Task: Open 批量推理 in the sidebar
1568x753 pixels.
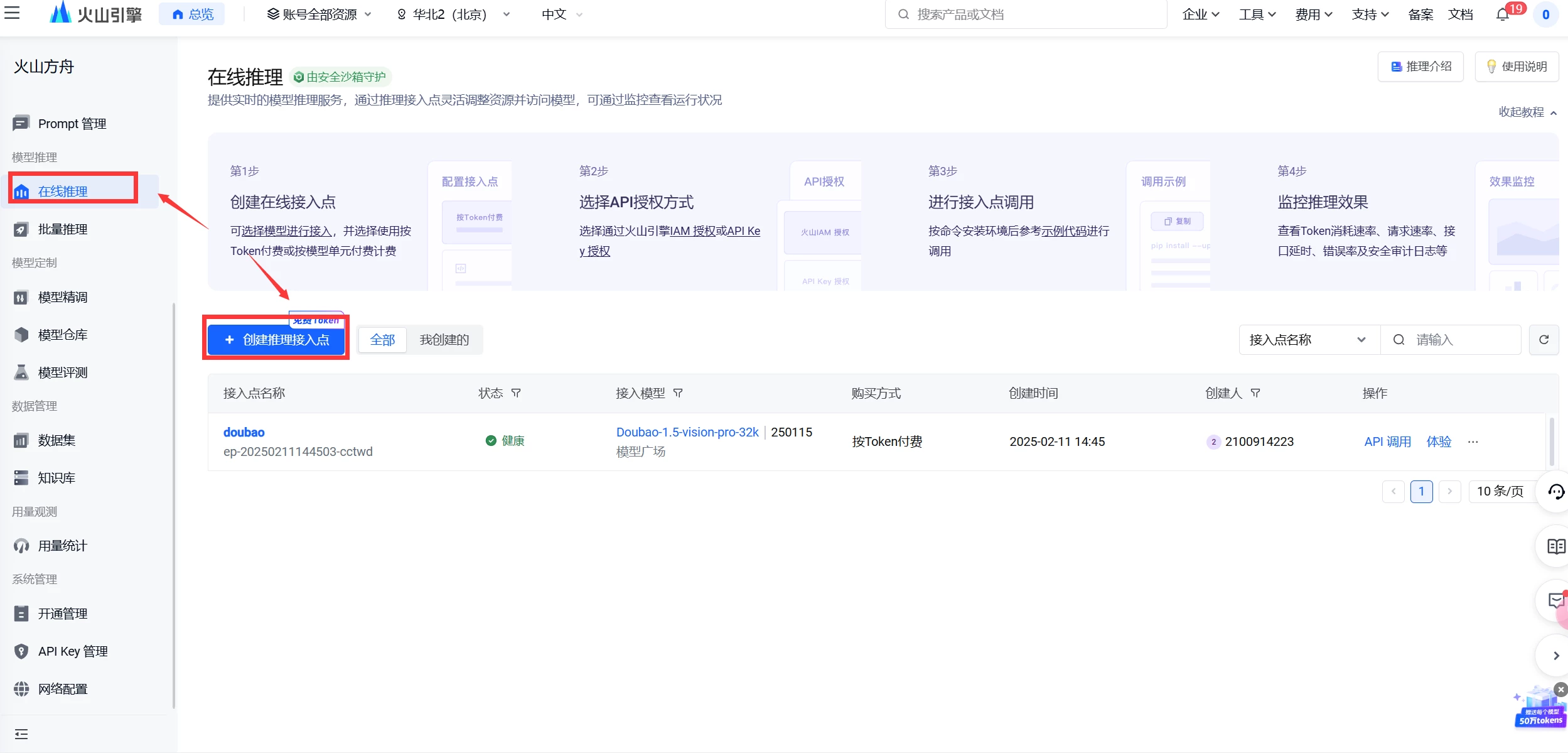Action: (63, 229)
